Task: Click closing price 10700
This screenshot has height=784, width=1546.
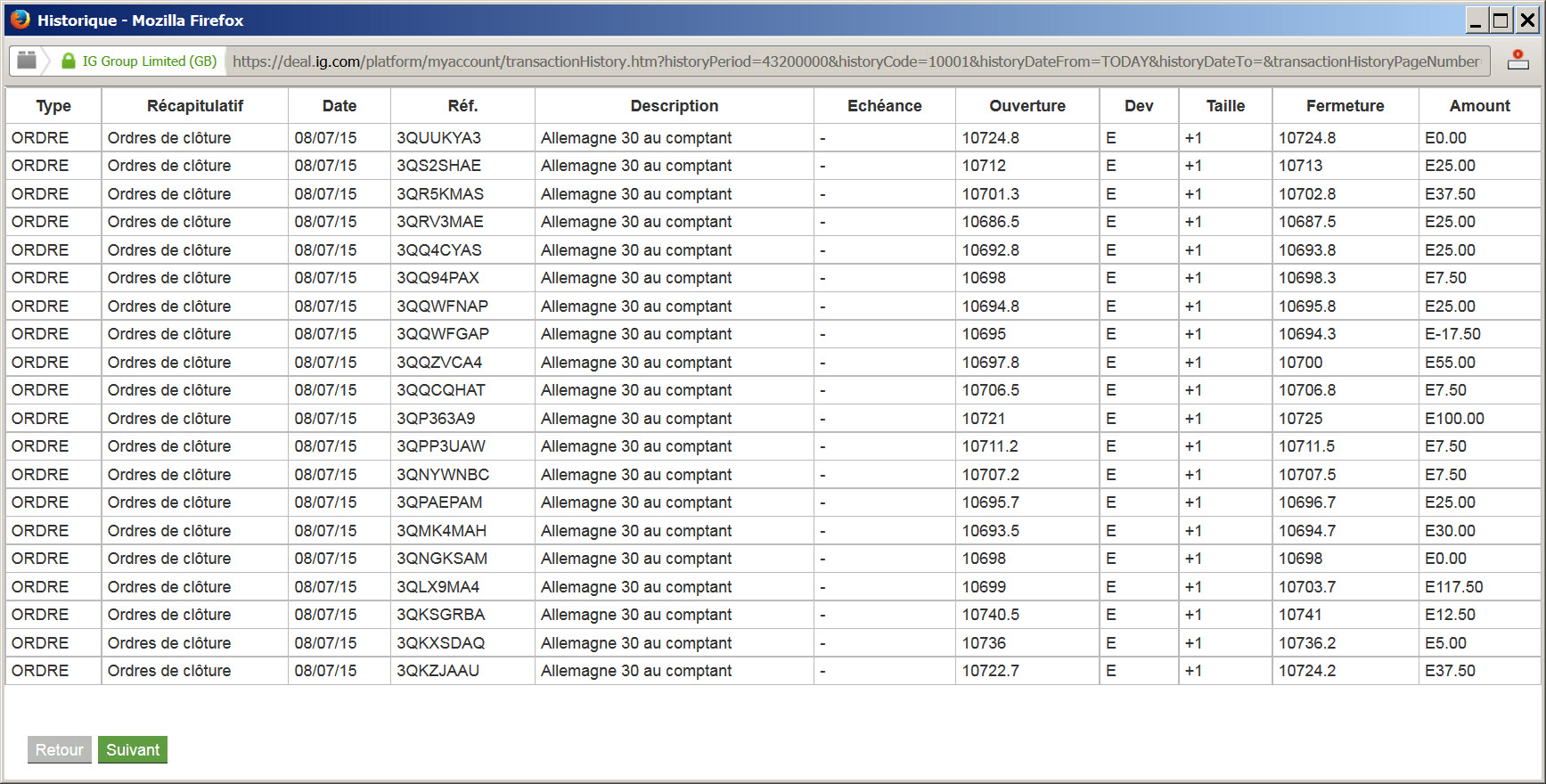Action: coord(1301,363)
